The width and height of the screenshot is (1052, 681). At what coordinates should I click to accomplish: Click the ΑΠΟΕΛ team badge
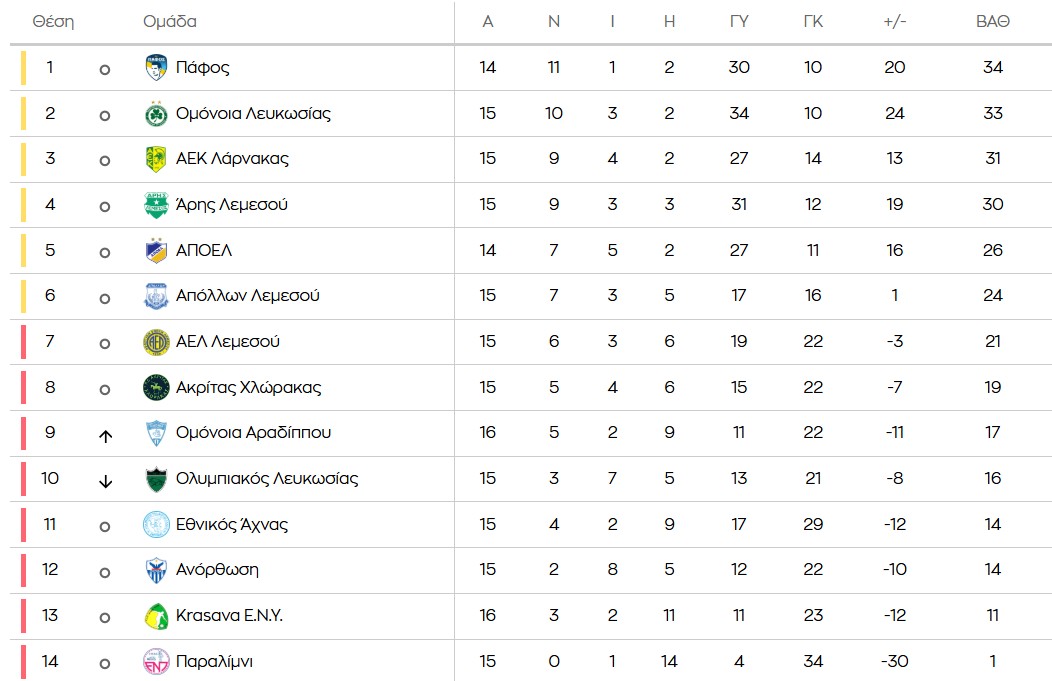pyautogui.click(x=155, y=250)
